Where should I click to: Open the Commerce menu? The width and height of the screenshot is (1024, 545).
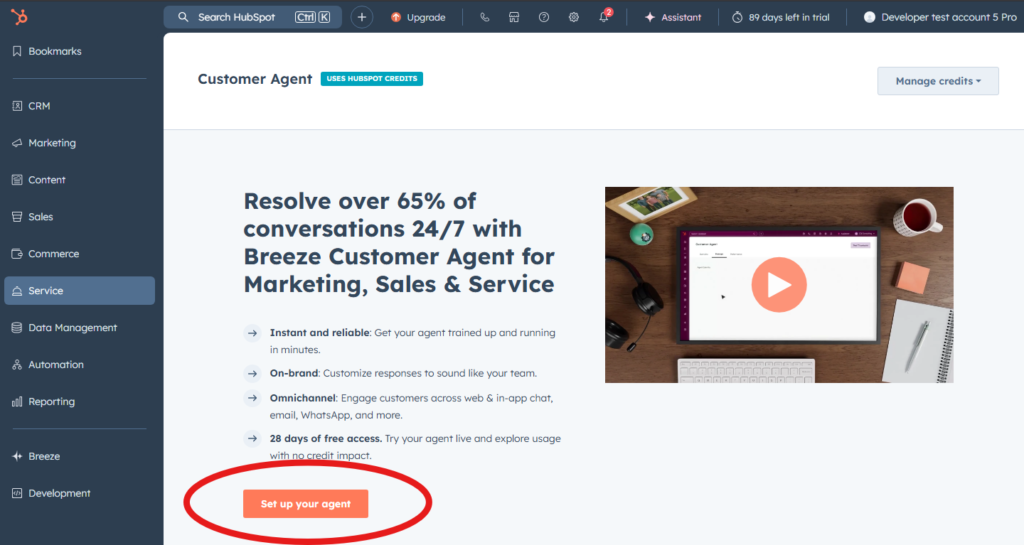54,254
